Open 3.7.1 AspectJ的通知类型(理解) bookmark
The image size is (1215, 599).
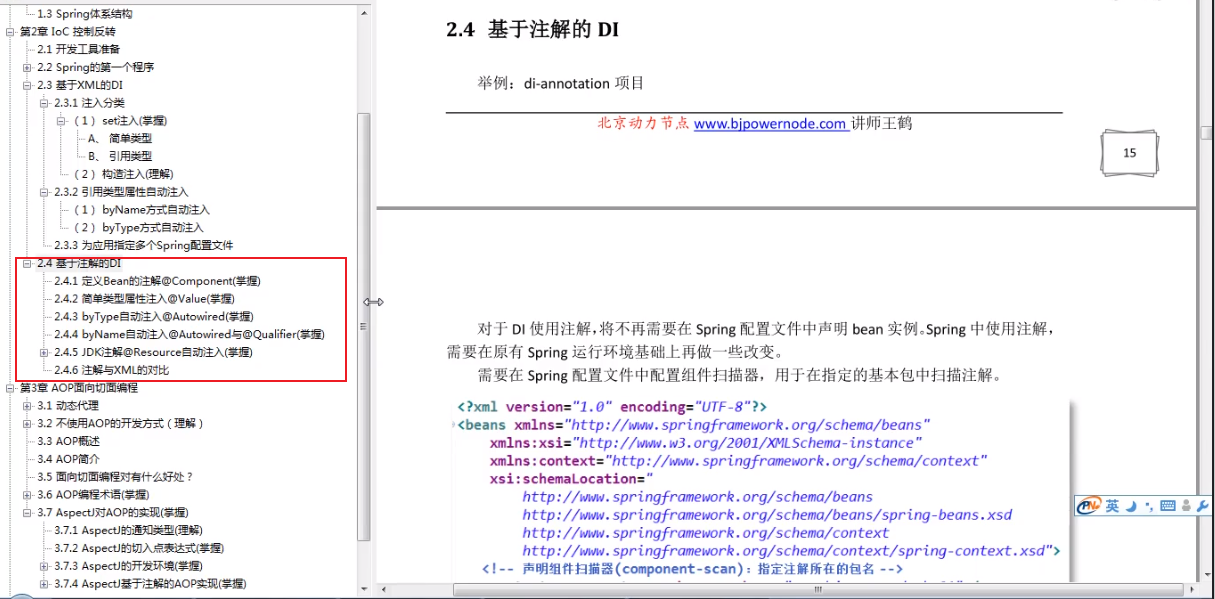128,530
